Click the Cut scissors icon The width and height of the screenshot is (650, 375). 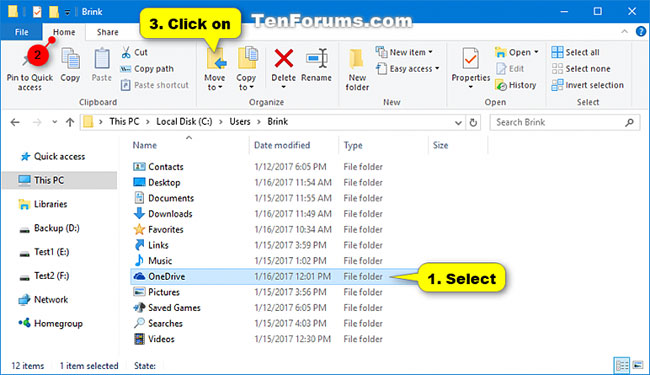click(126, 52)
